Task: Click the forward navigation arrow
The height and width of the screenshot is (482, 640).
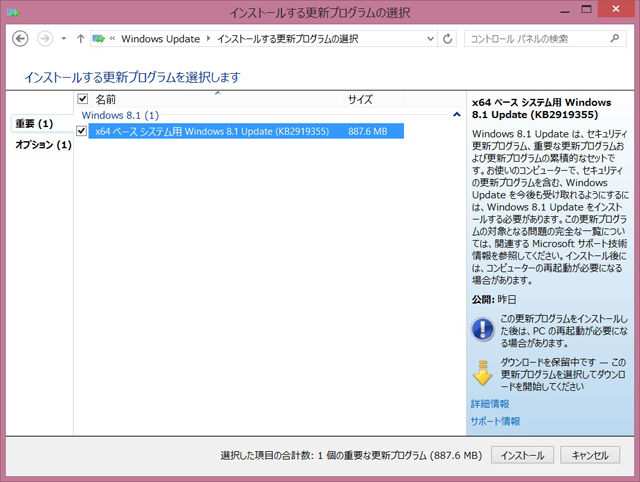Action: (45, 39)
